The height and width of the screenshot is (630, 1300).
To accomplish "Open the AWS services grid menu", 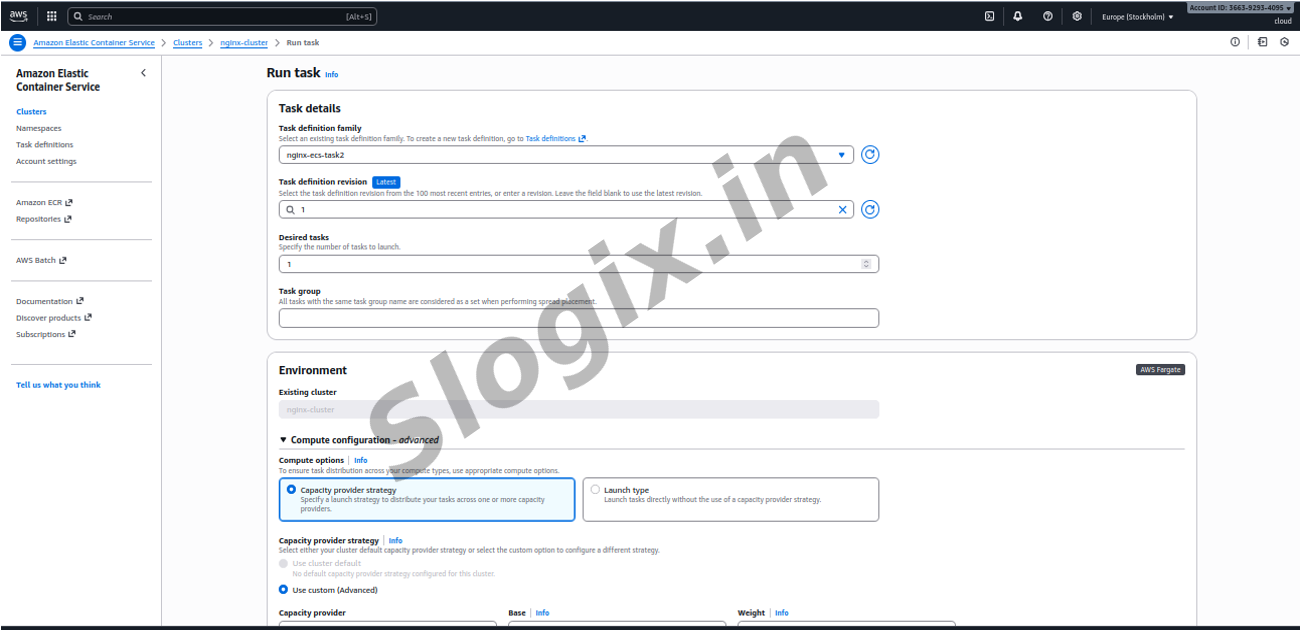I will pos(52,16).
